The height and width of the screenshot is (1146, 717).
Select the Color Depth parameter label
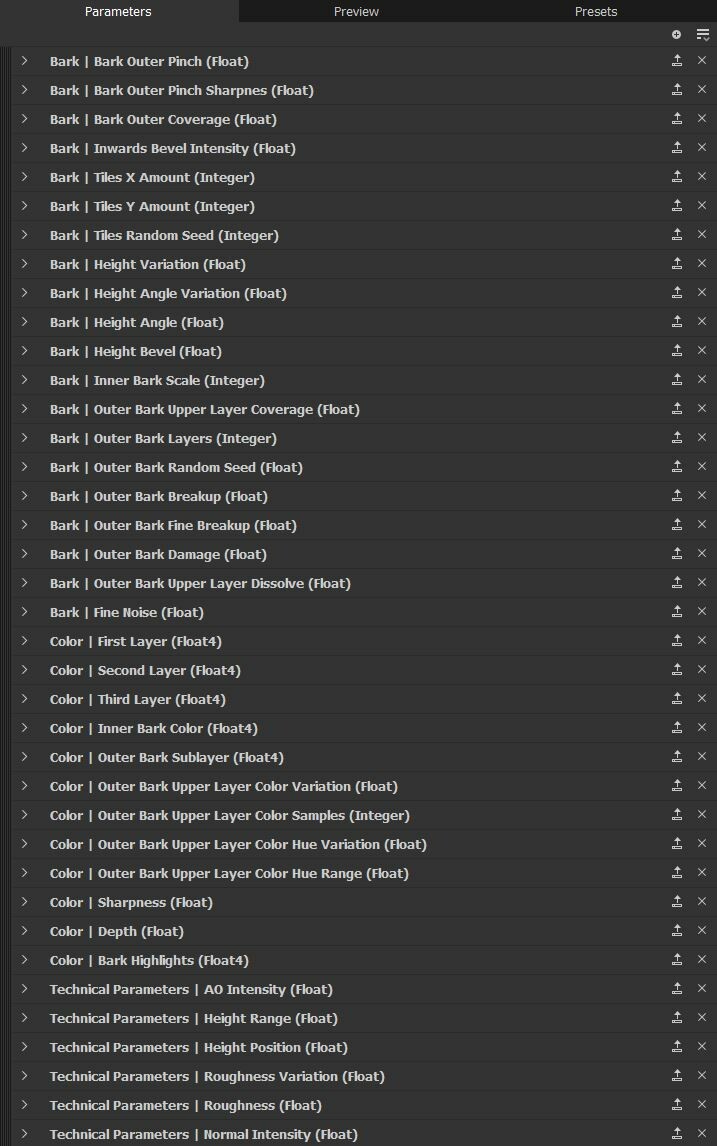(117, 931)
